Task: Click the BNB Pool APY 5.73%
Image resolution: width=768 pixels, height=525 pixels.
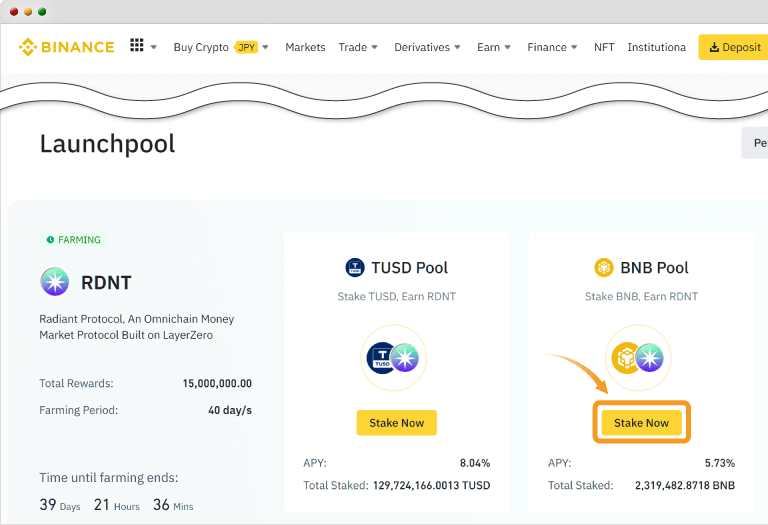Action: coord(720,463)
